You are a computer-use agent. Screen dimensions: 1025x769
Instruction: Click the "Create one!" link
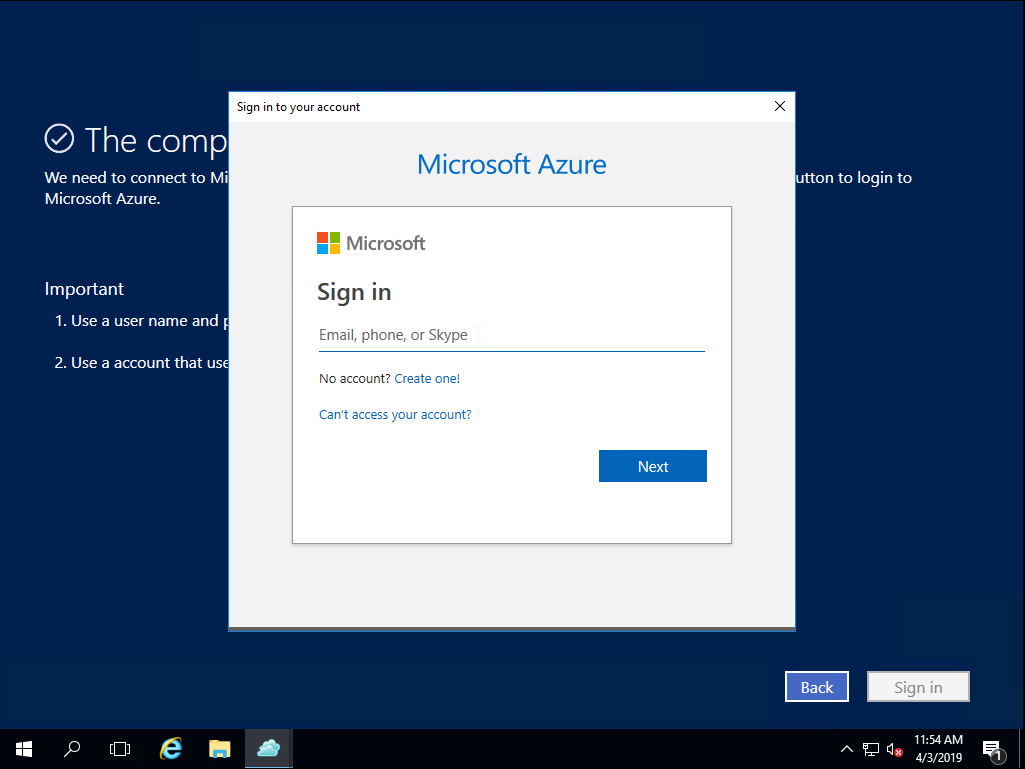(427, 379)
